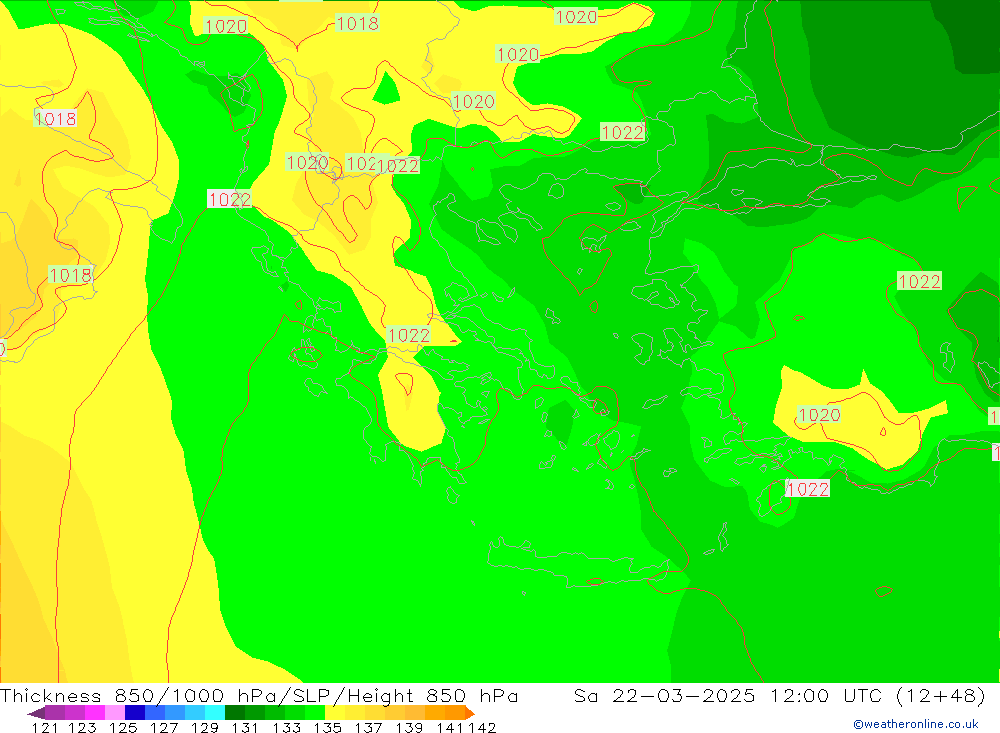Image resolution: width=1000 pixels, height=733 pixels.
Task: Click legend value 139
Action: point(409,727)
